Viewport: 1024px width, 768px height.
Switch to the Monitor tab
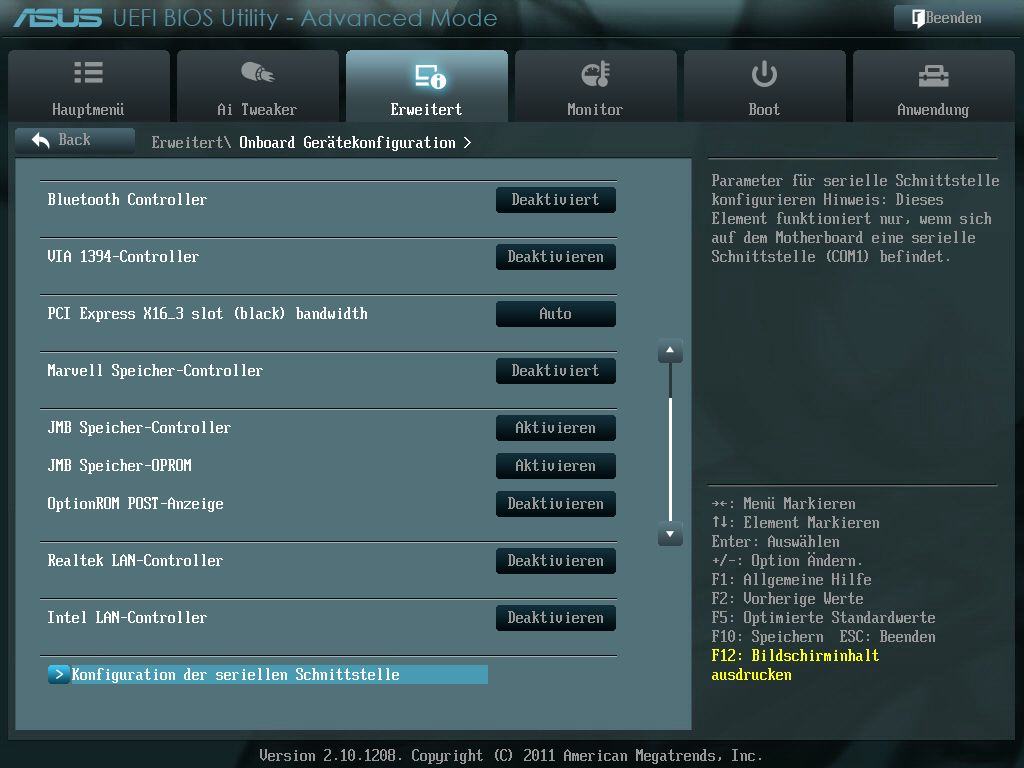coord(596,86)
